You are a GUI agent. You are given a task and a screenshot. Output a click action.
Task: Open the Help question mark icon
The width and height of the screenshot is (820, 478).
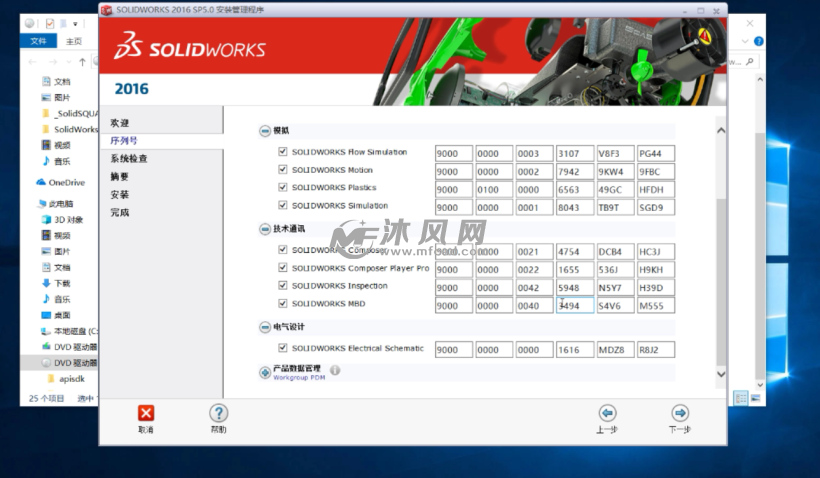pos(219,413)
